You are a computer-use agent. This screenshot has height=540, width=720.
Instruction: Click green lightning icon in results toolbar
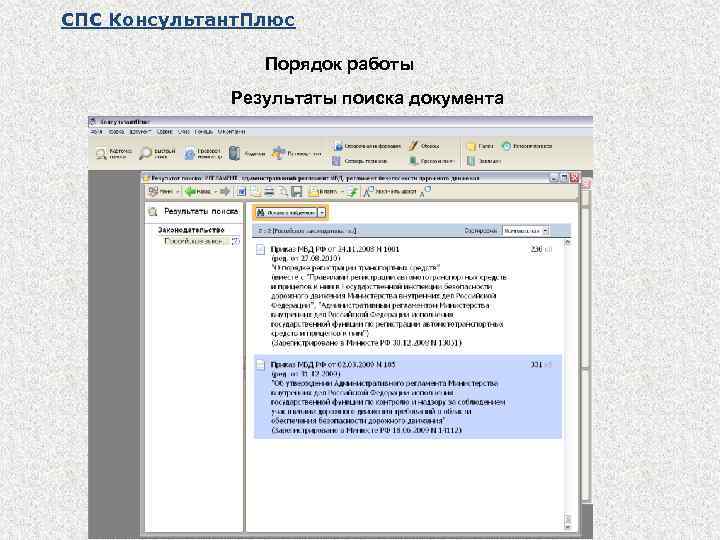point(352,191)
